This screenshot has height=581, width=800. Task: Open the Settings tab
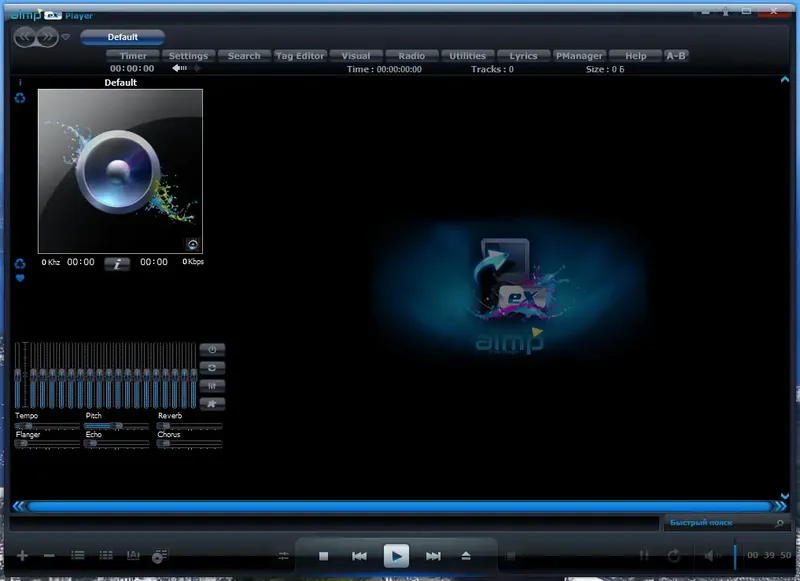pyautogui.click(x=188, y=56)
